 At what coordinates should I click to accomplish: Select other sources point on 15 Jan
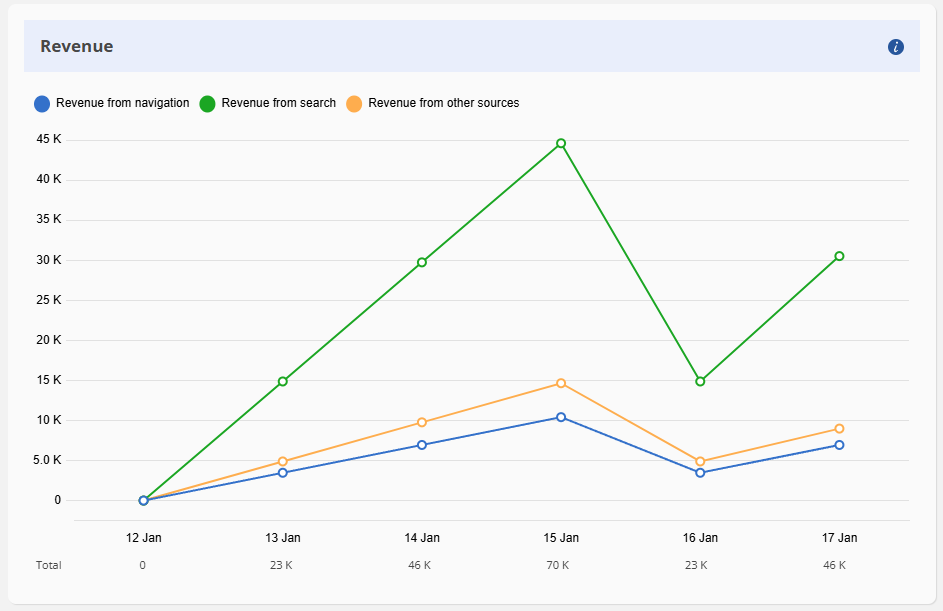click(x=561, y=383)
